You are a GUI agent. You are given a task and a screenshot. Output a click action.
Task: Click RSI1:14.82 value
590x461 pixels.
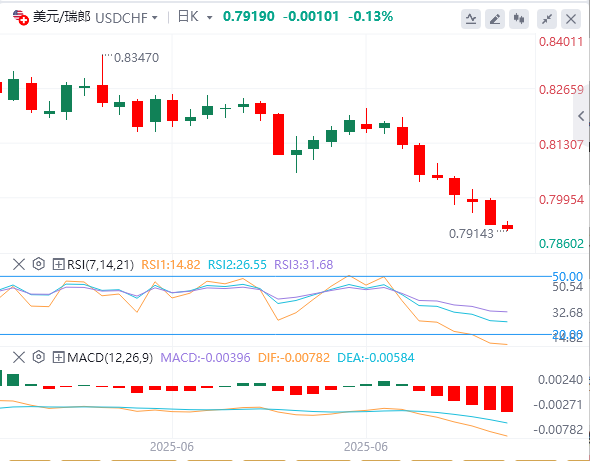point(171,265)
